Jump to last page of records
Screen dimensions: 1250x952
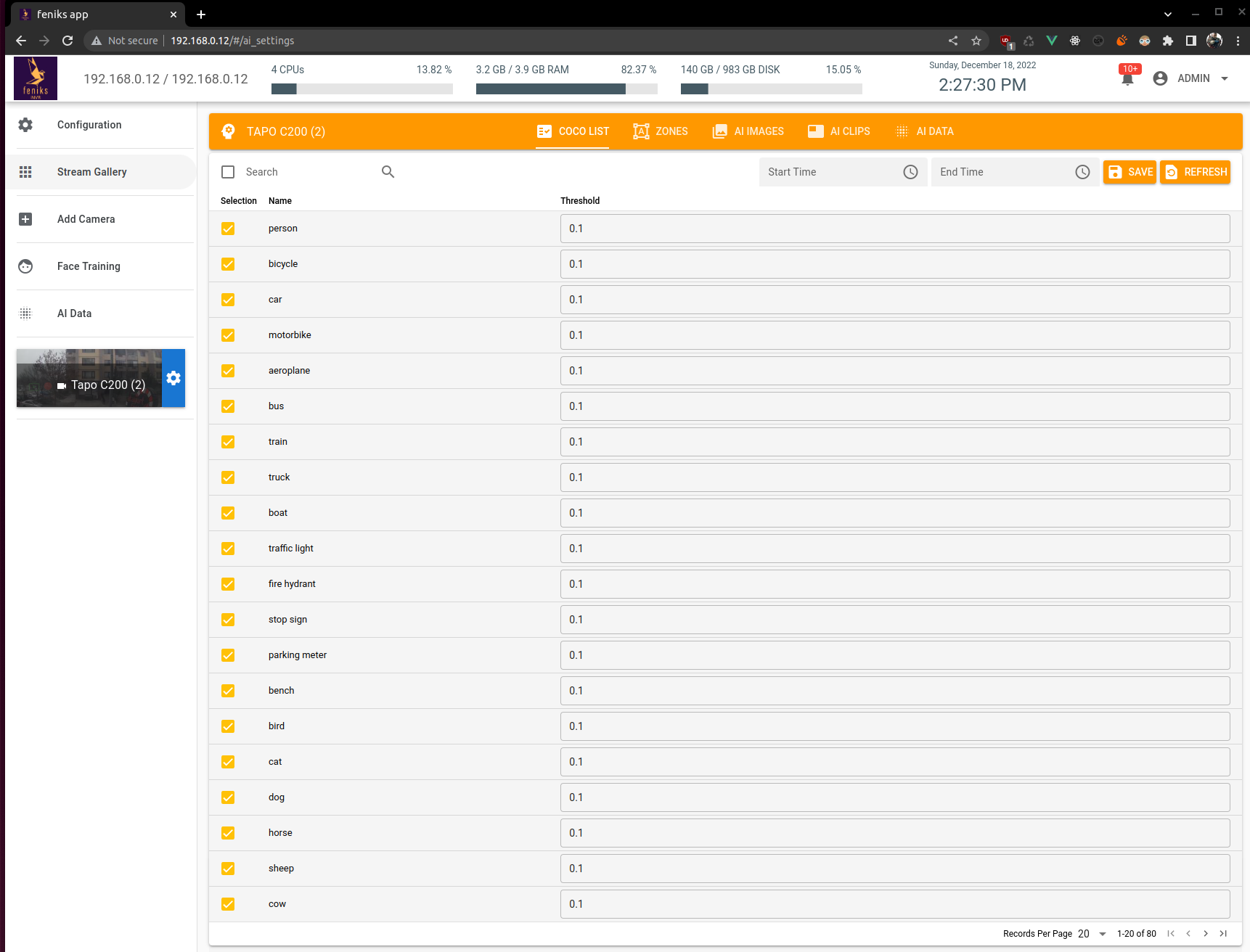[x=1223, y=934]
